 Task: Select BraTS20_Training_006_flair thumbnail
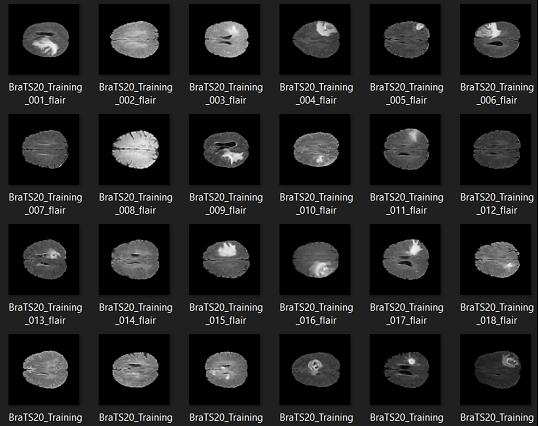coord(496,39)
